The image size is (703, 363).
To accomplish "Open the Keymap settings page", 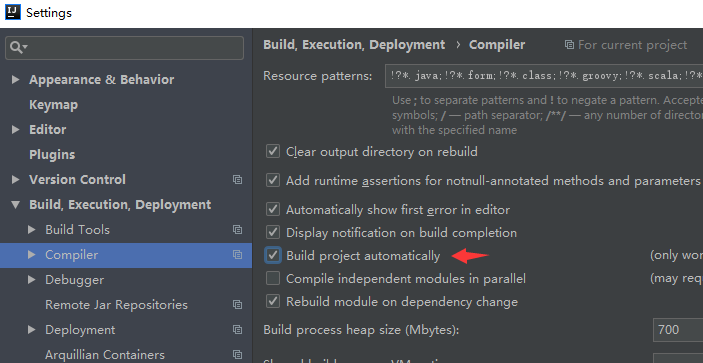I will point(53,105).
